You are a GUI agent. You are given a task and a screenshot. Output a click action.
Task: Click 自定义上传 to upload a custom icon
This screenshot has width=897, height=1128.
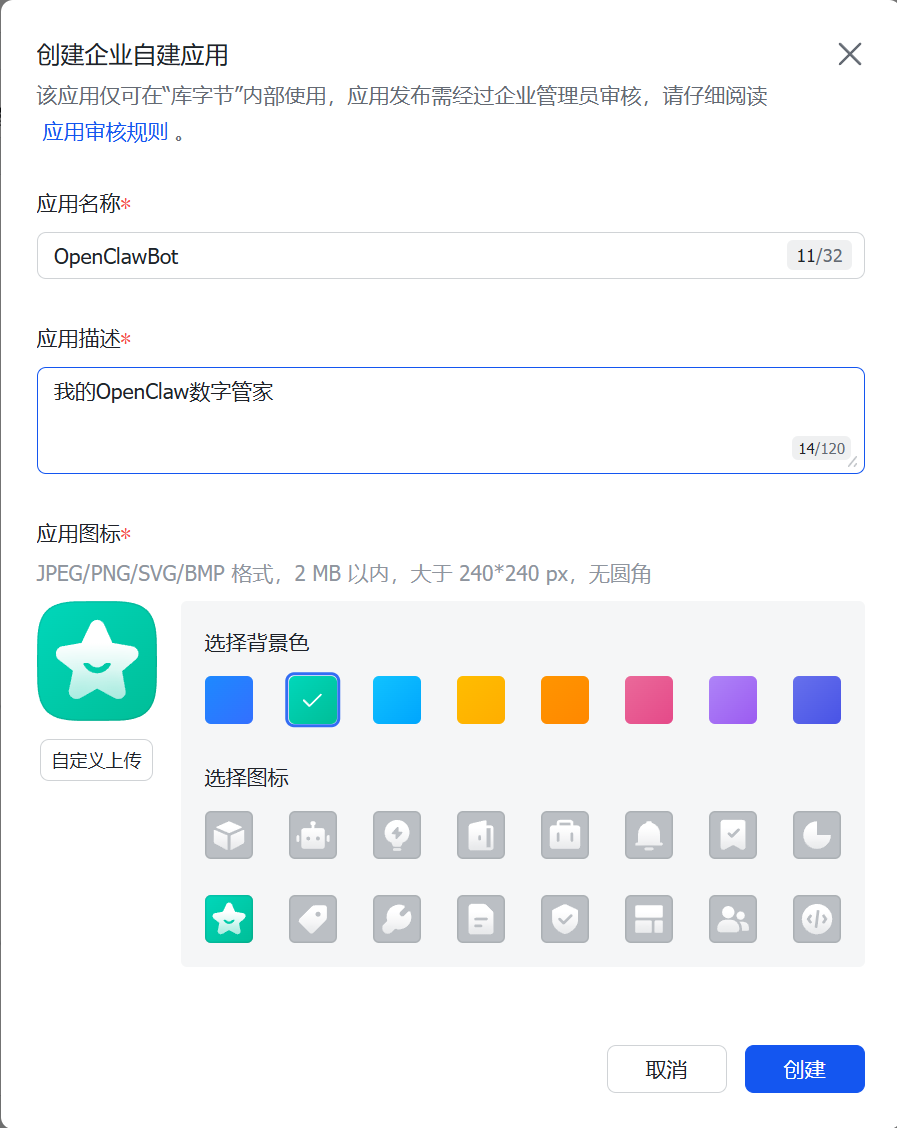(x=96, y=760)
